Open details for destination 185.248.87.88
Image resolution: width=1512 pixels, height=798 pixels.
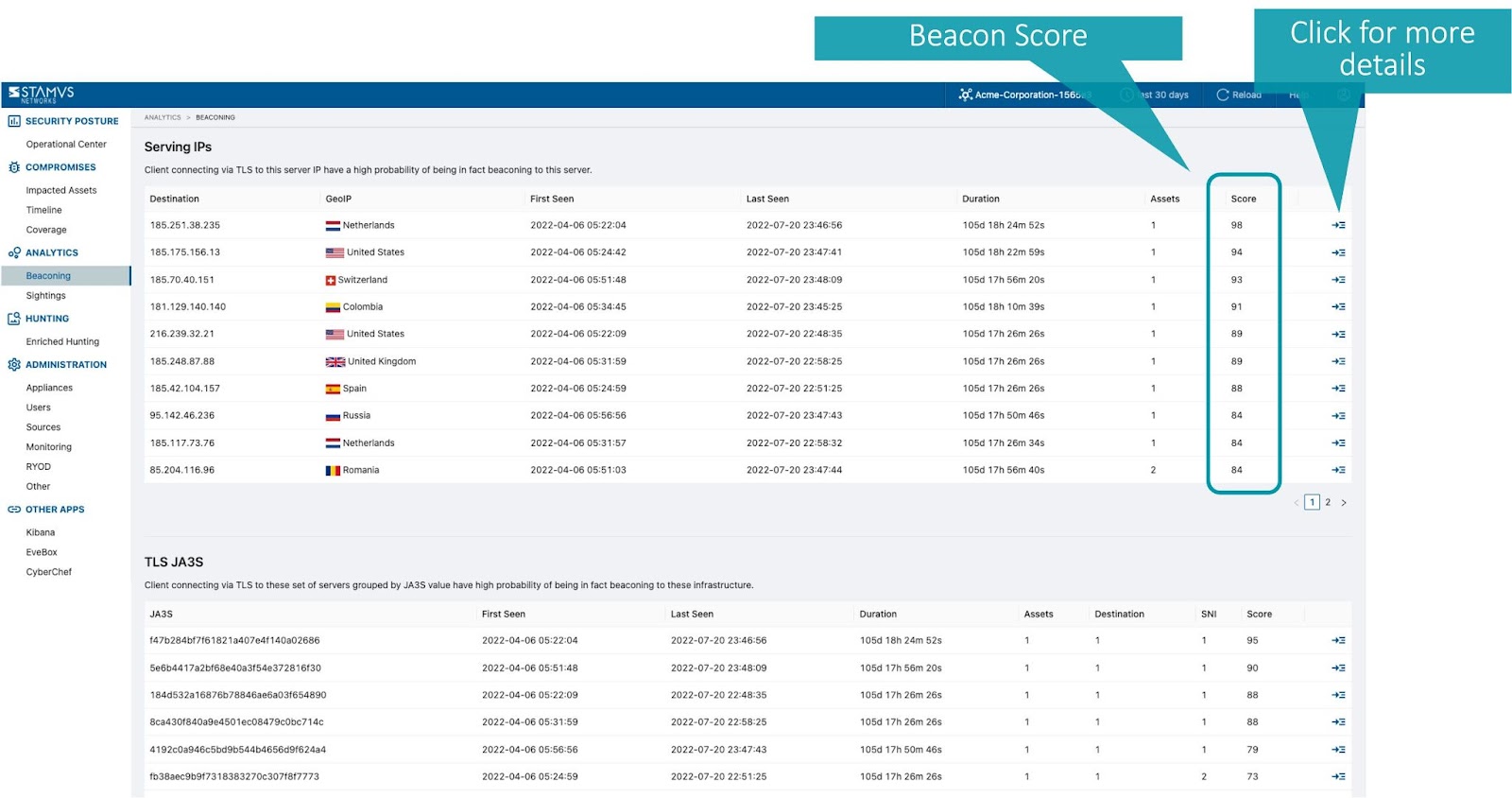1338,361
